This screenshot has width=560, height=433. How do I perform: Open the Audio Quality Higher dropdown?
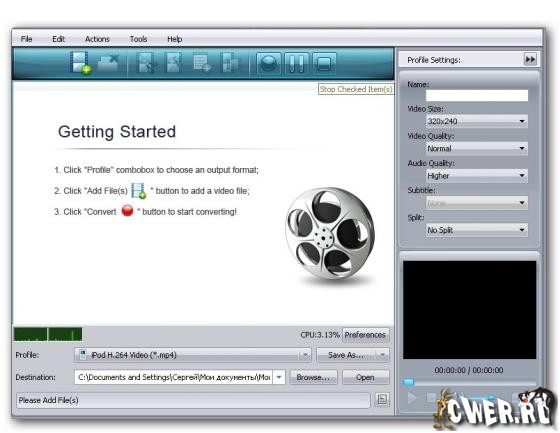point(477,175)
